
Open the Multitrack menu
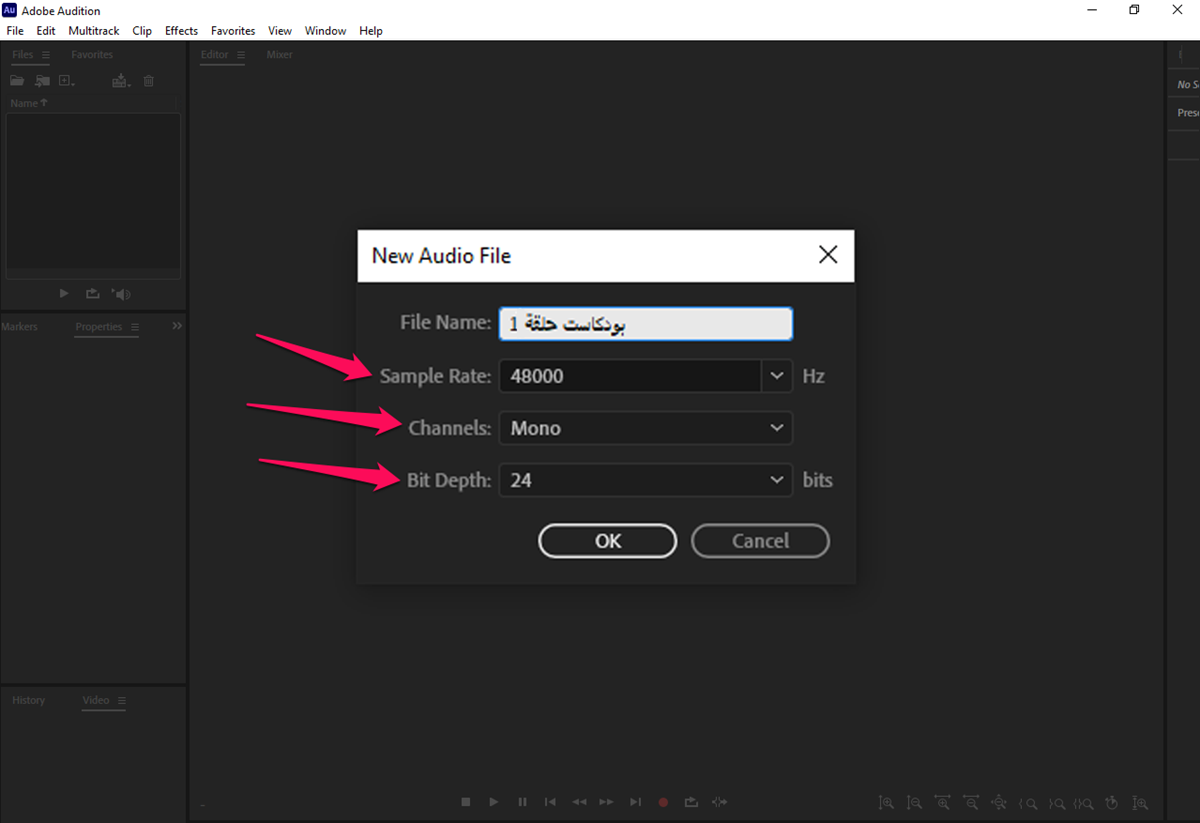point(94,31)
